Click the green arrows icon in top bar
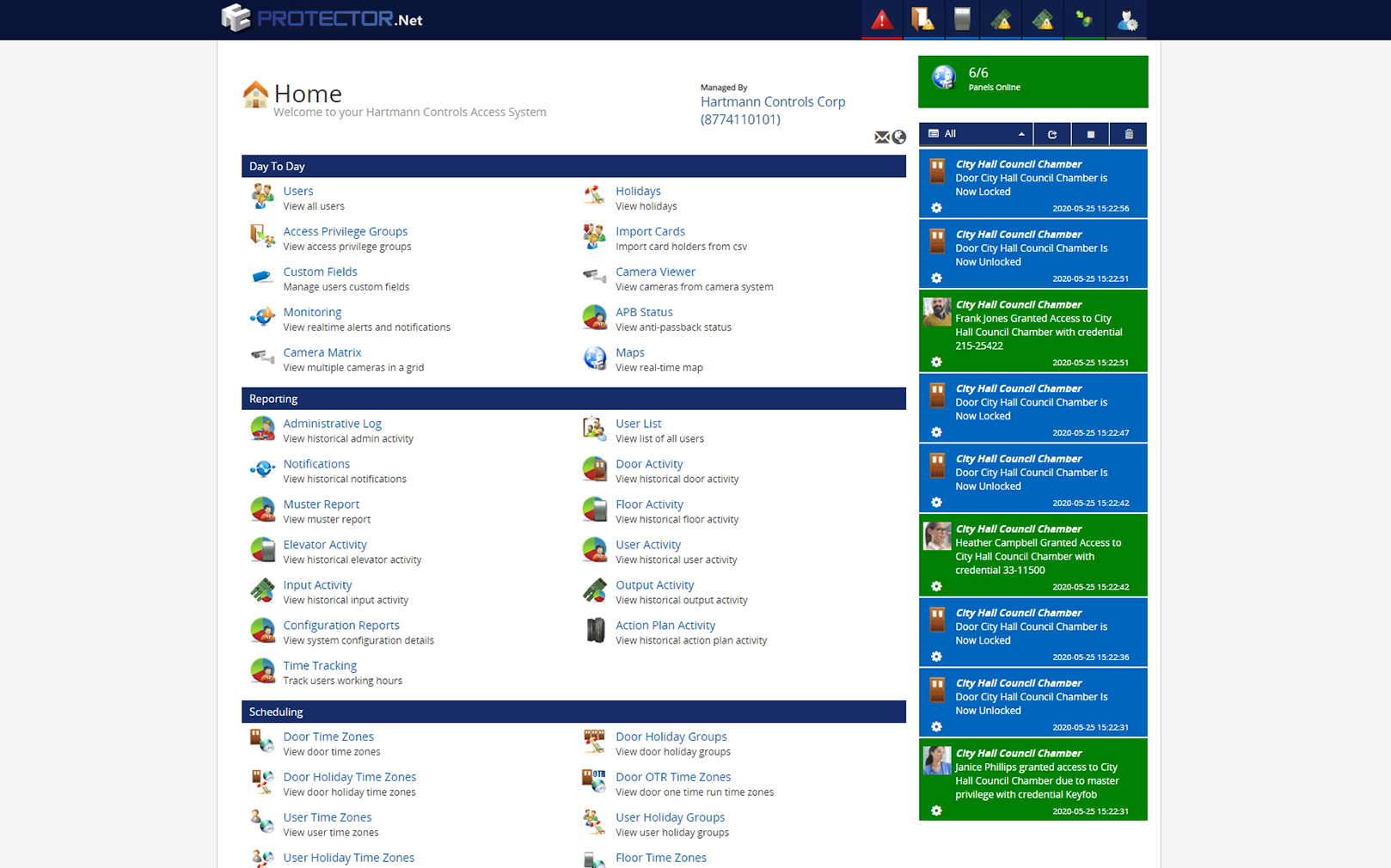 pyautogui.click(x=1084, y=20)
